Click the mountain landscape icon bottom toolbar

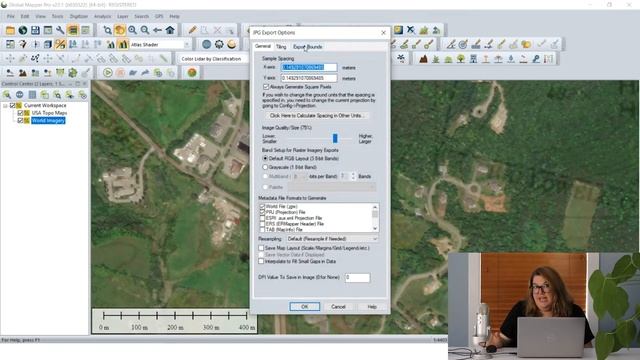(22, 73)
